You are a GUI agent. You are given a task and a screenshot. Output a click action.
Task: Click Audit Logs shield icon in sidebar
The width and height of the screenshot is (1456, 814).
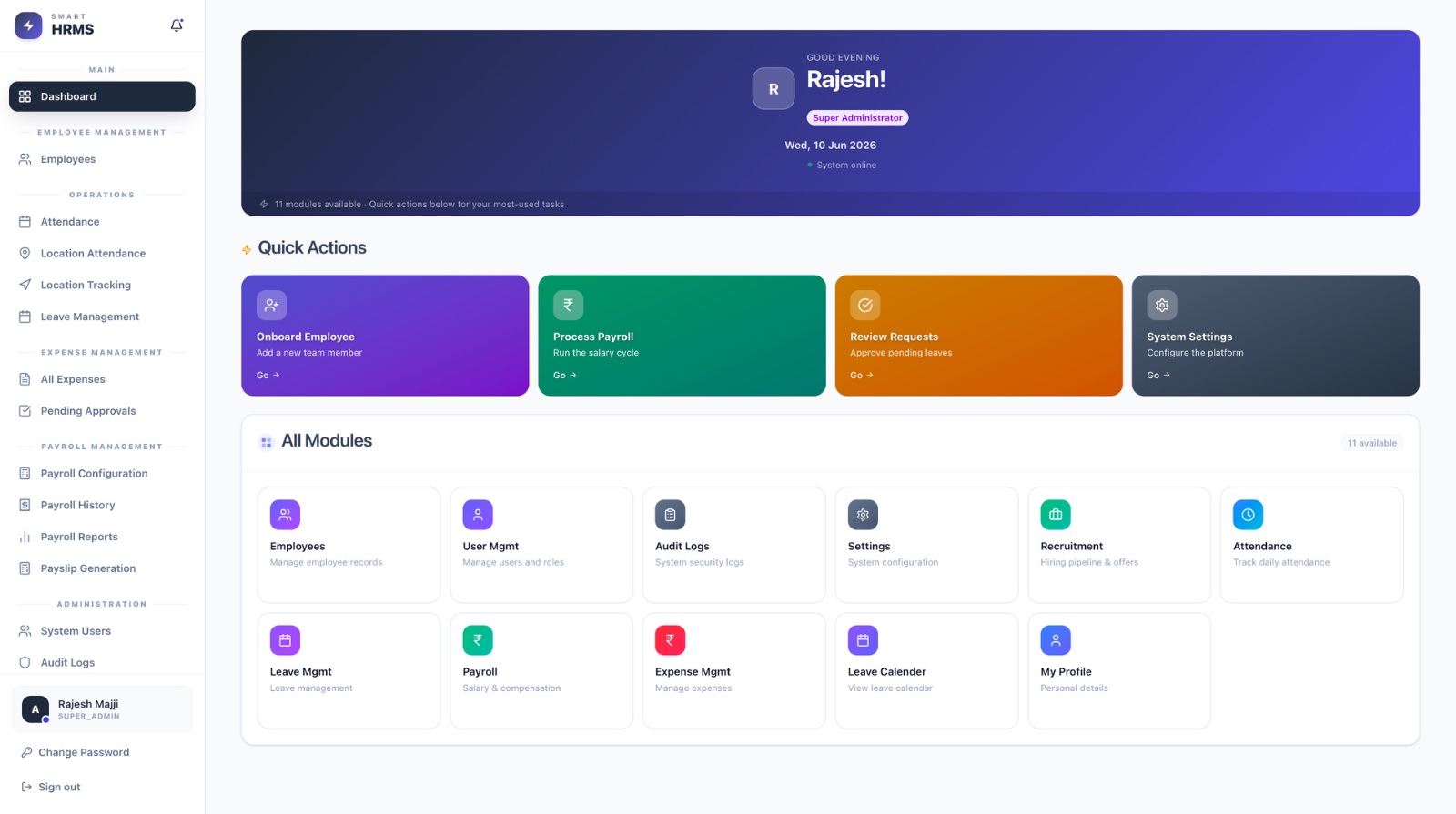click(x=25, y=662)
